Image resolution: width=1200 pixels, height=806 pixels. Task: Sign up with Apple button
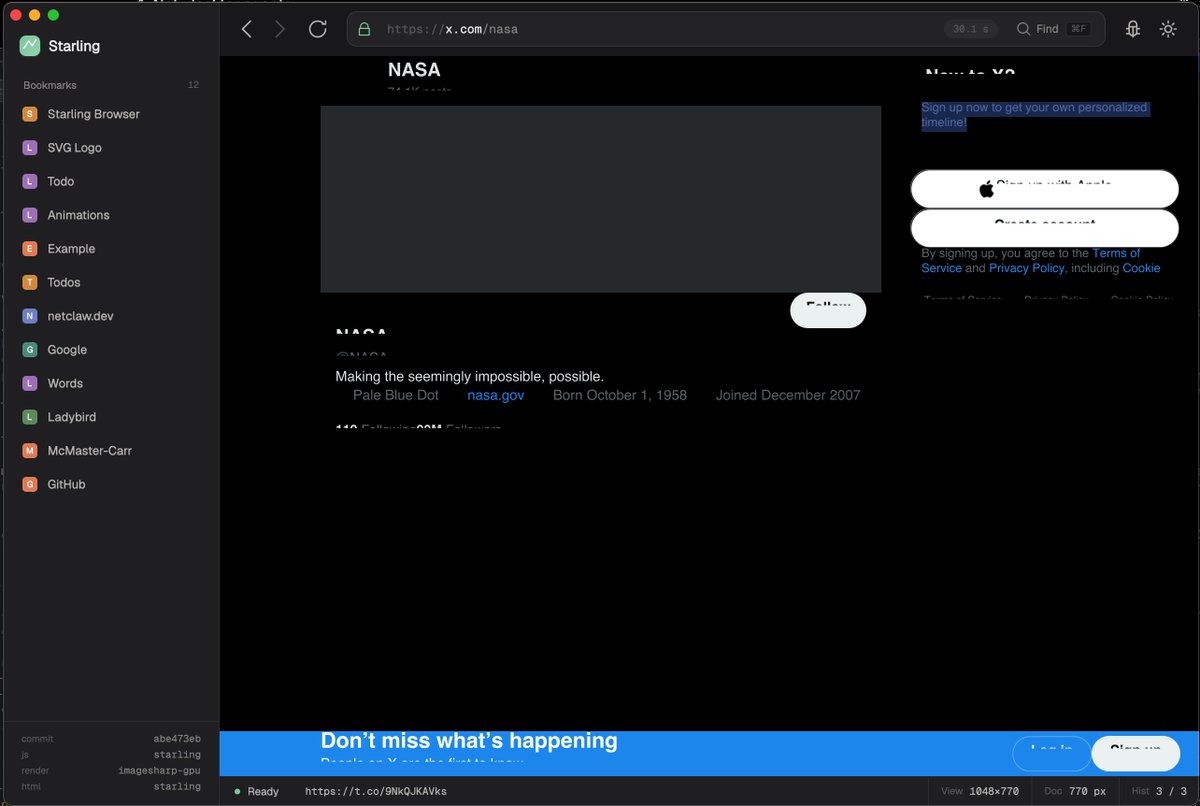pyautogui.click(x=1045, y=189)
